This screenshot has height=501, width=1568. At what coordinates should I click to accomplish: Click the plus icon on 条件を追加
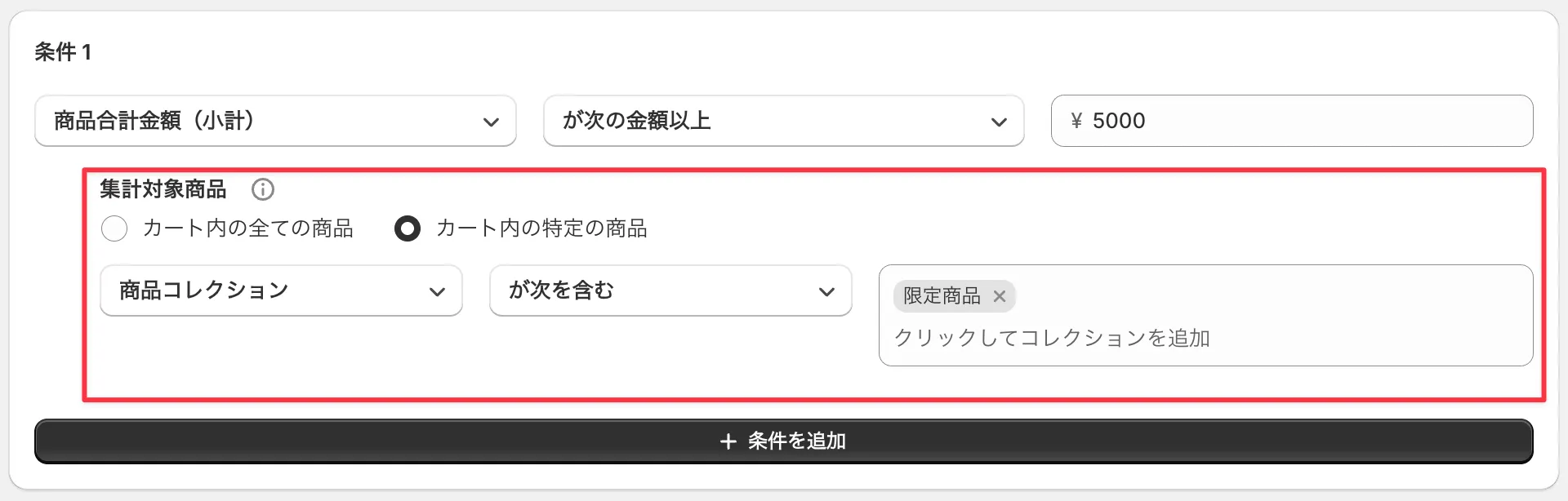pos(726,441)
